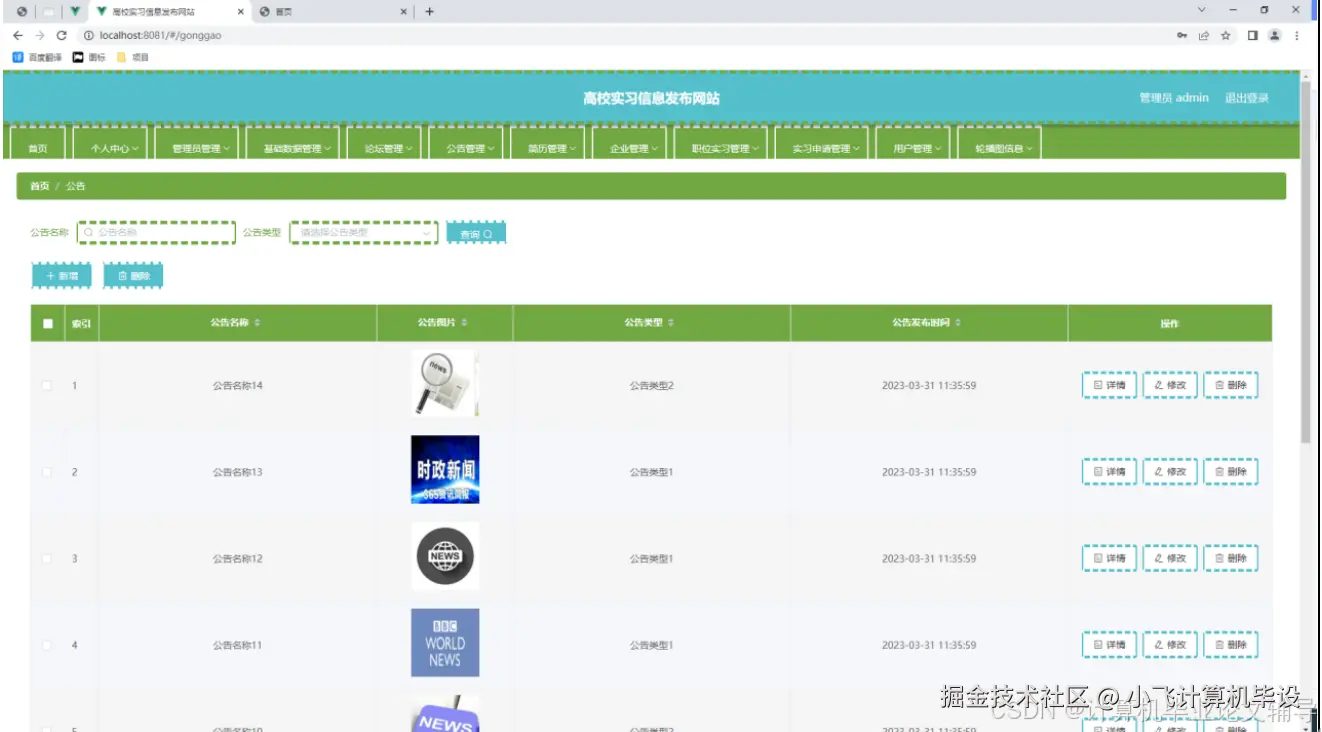Close the 首页 browser tab
The image size is (1322, 732).
tap(404, 12)
